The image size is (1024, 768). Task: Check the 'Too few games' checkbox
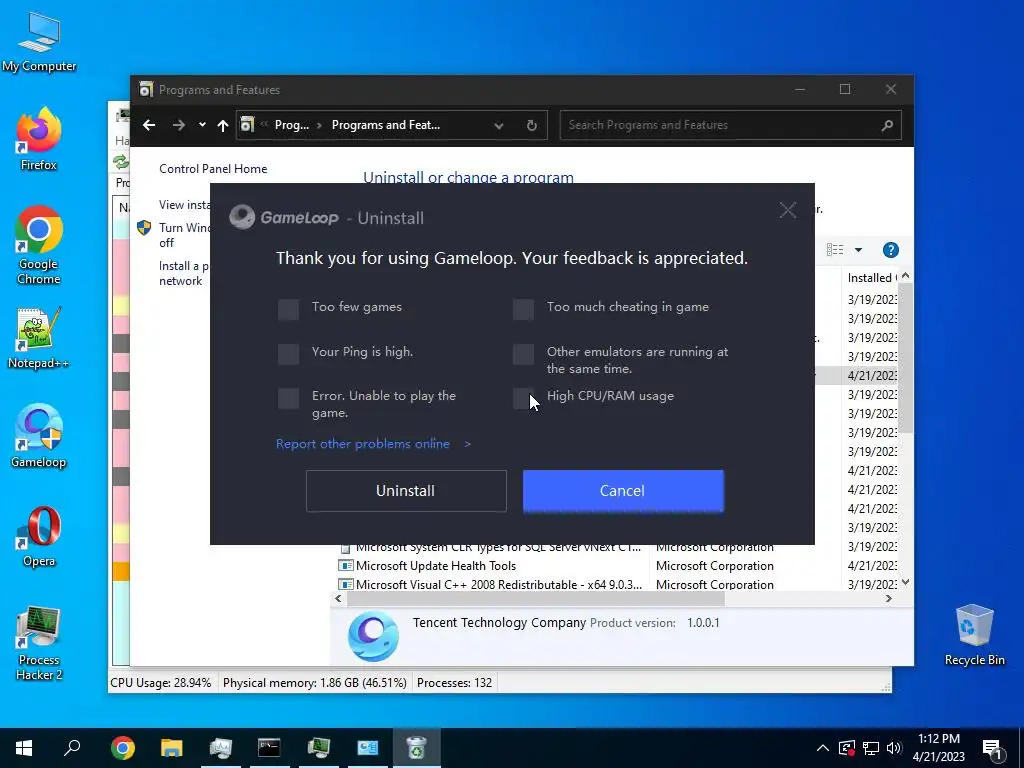click(288, 309)
